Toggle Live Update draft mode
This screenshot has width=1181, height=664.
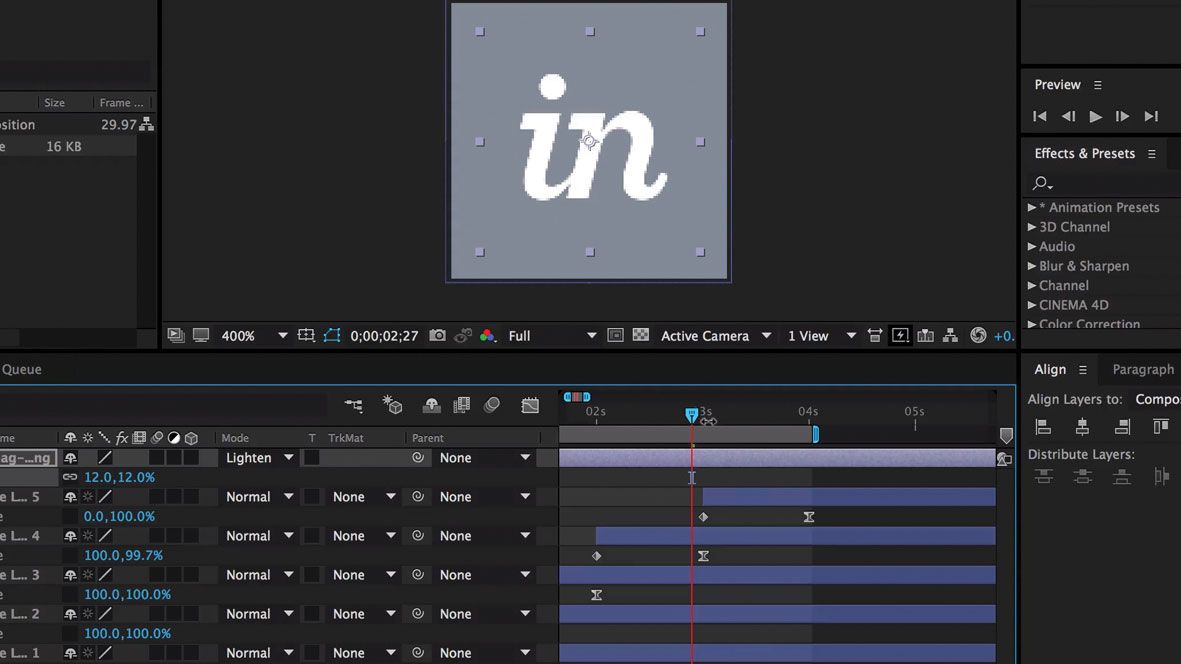pyautogui.click(x=392, y=405)
